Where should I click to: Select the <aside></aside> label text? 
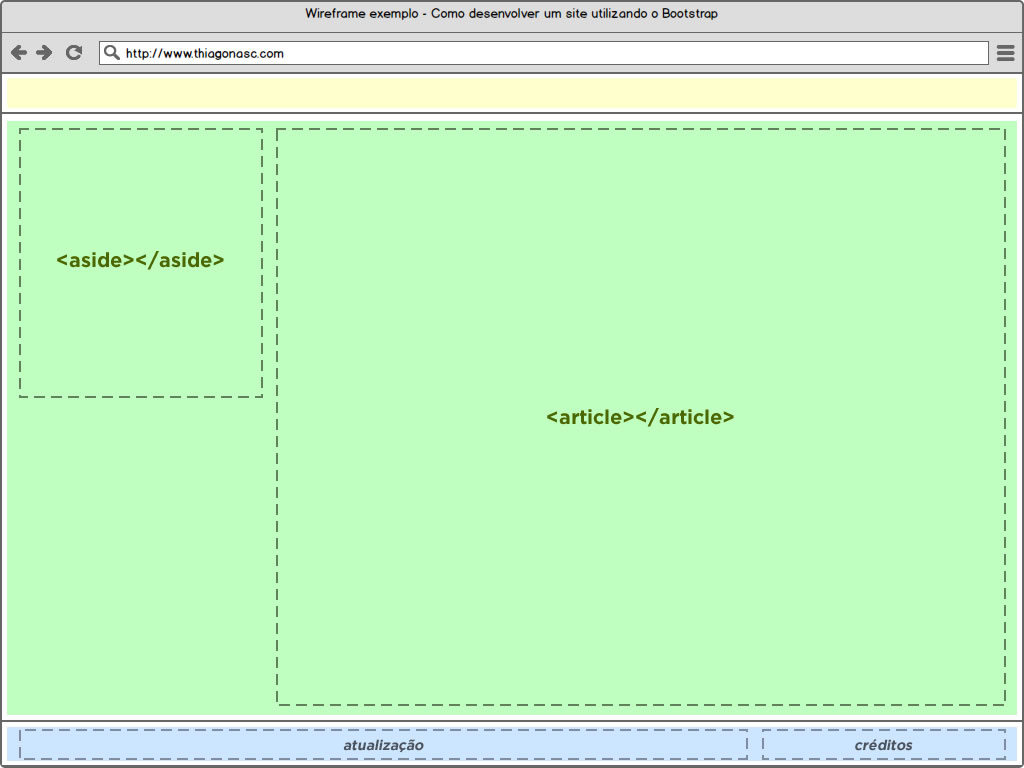click(140, 260)
